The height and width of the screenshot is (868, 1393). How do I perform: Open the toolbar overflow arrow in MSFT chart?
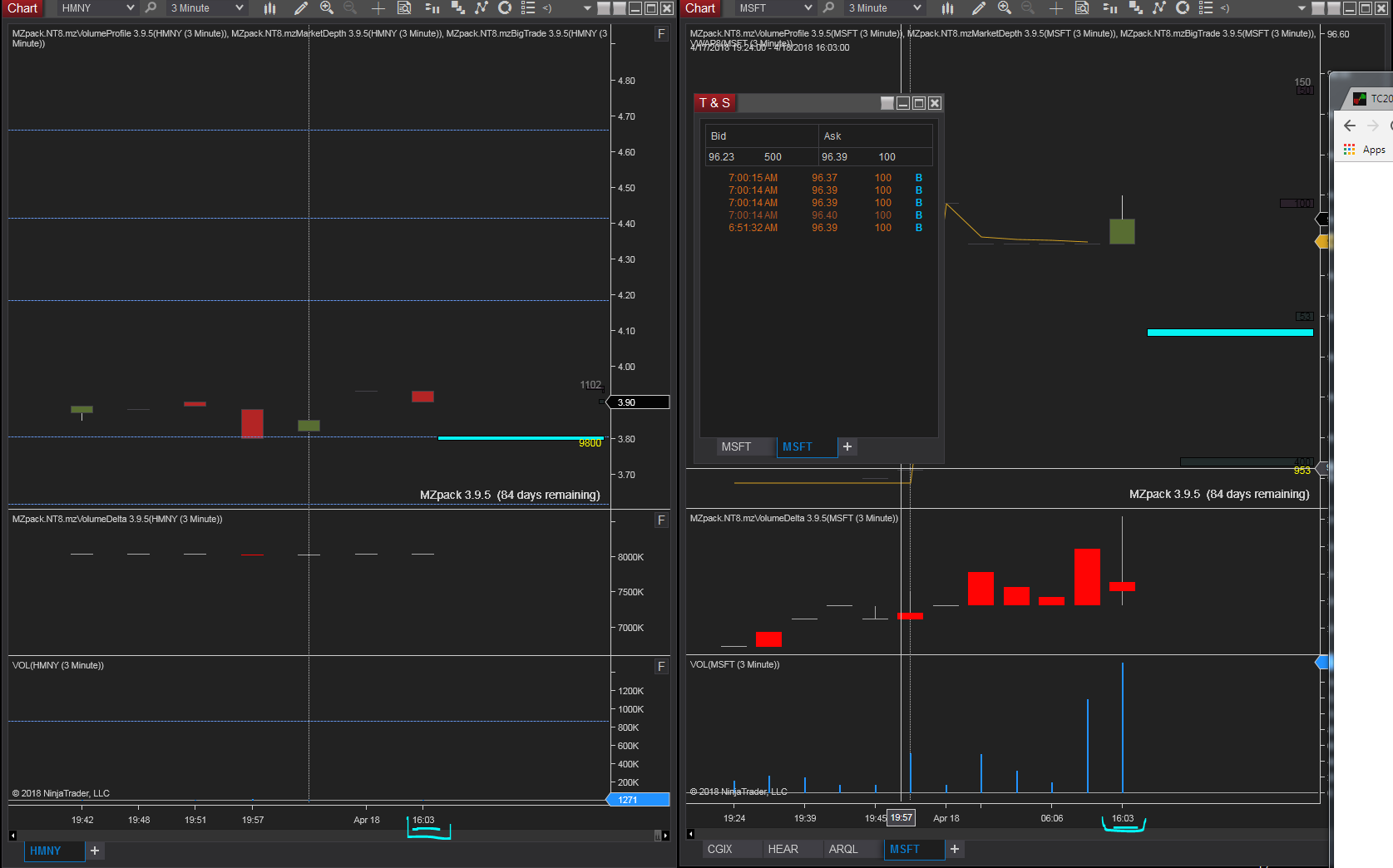click(1302, 8)
